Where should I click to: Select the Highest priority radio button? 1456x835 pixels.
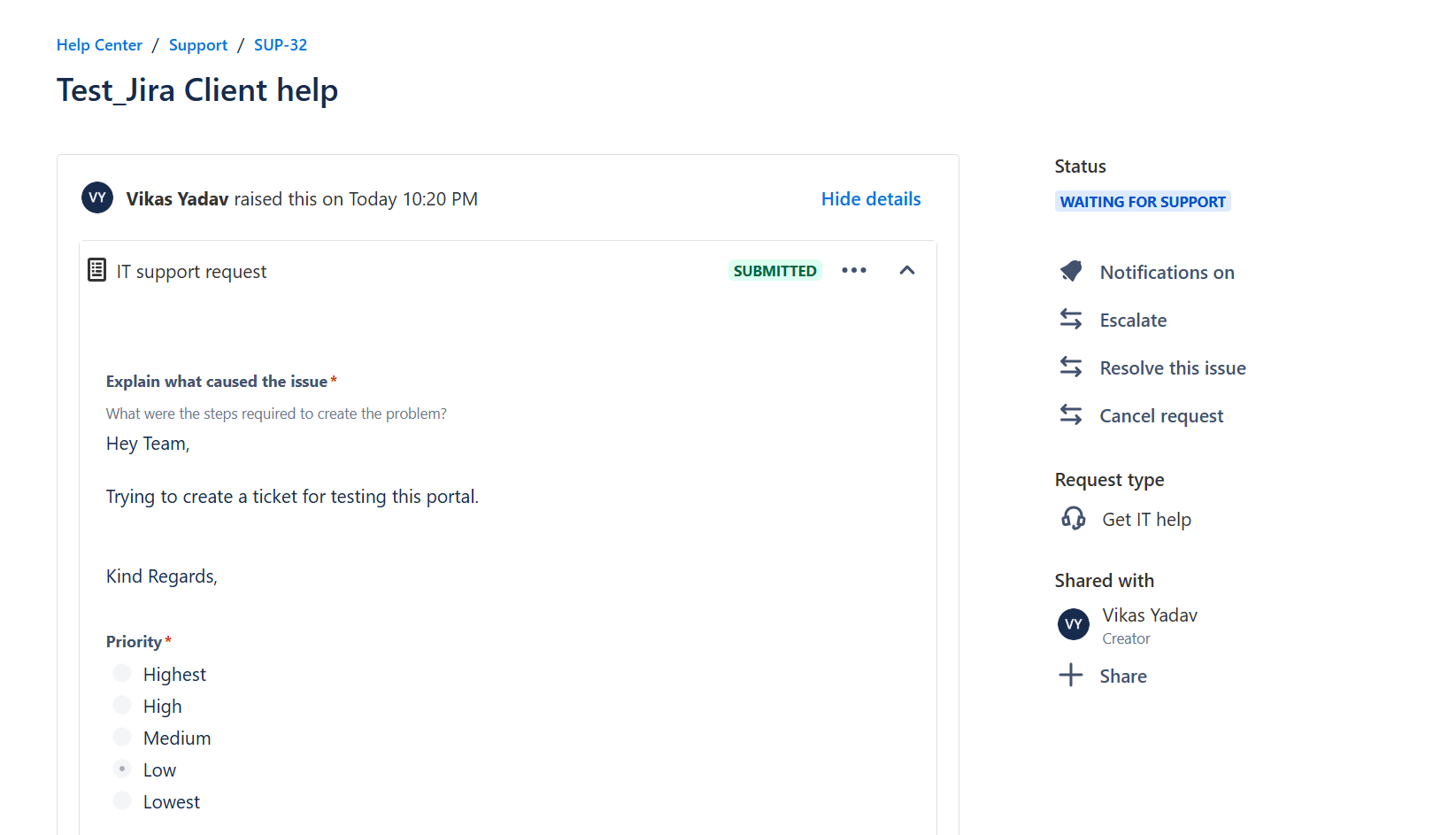122,674
